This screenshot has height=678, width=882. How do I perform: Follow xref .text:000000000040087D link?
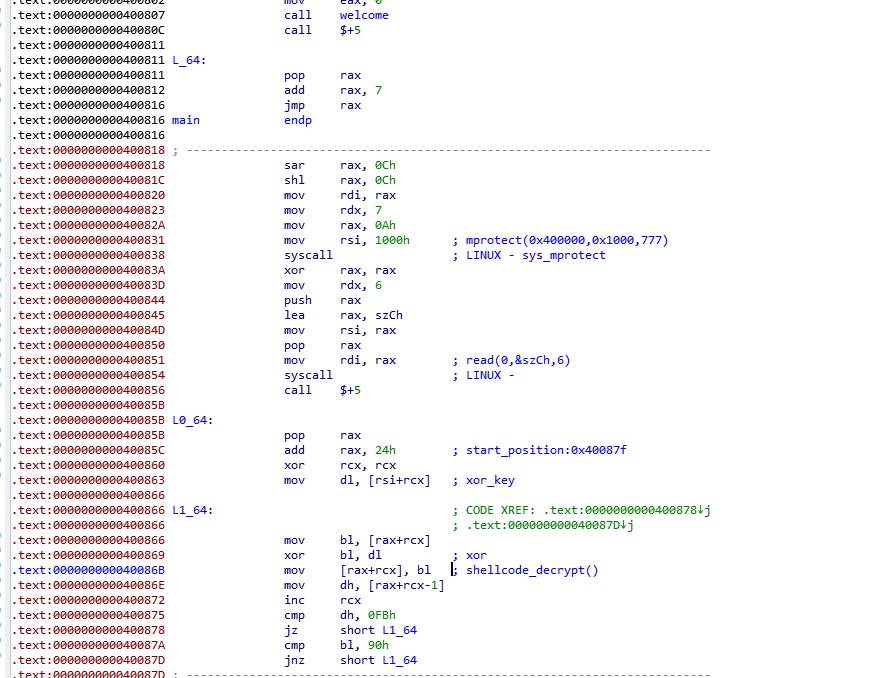tap(550, 525)
